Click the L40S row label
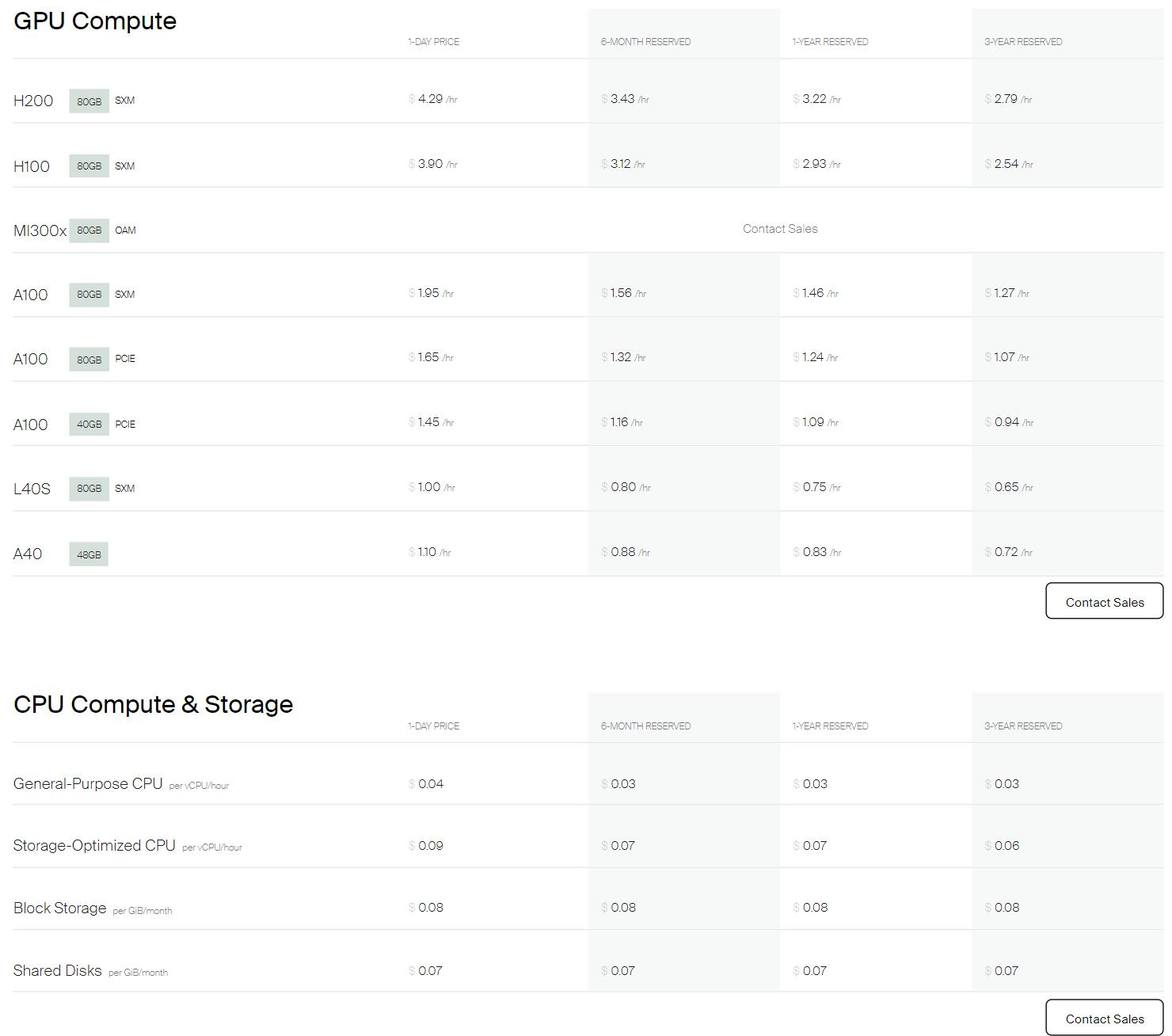 tap(32, 489)
